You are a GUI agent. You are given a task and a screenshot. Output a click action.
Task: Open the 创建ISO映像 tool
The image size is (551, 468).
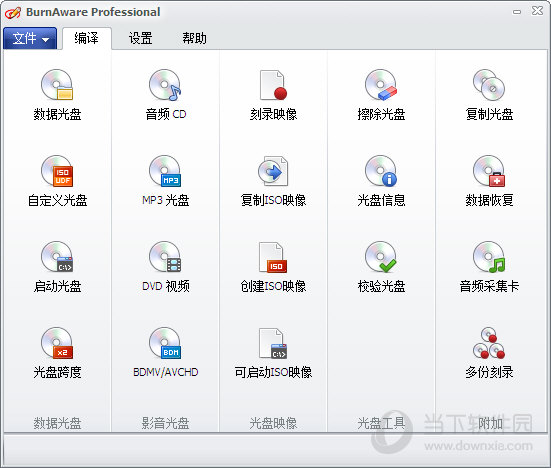point(273,257)
